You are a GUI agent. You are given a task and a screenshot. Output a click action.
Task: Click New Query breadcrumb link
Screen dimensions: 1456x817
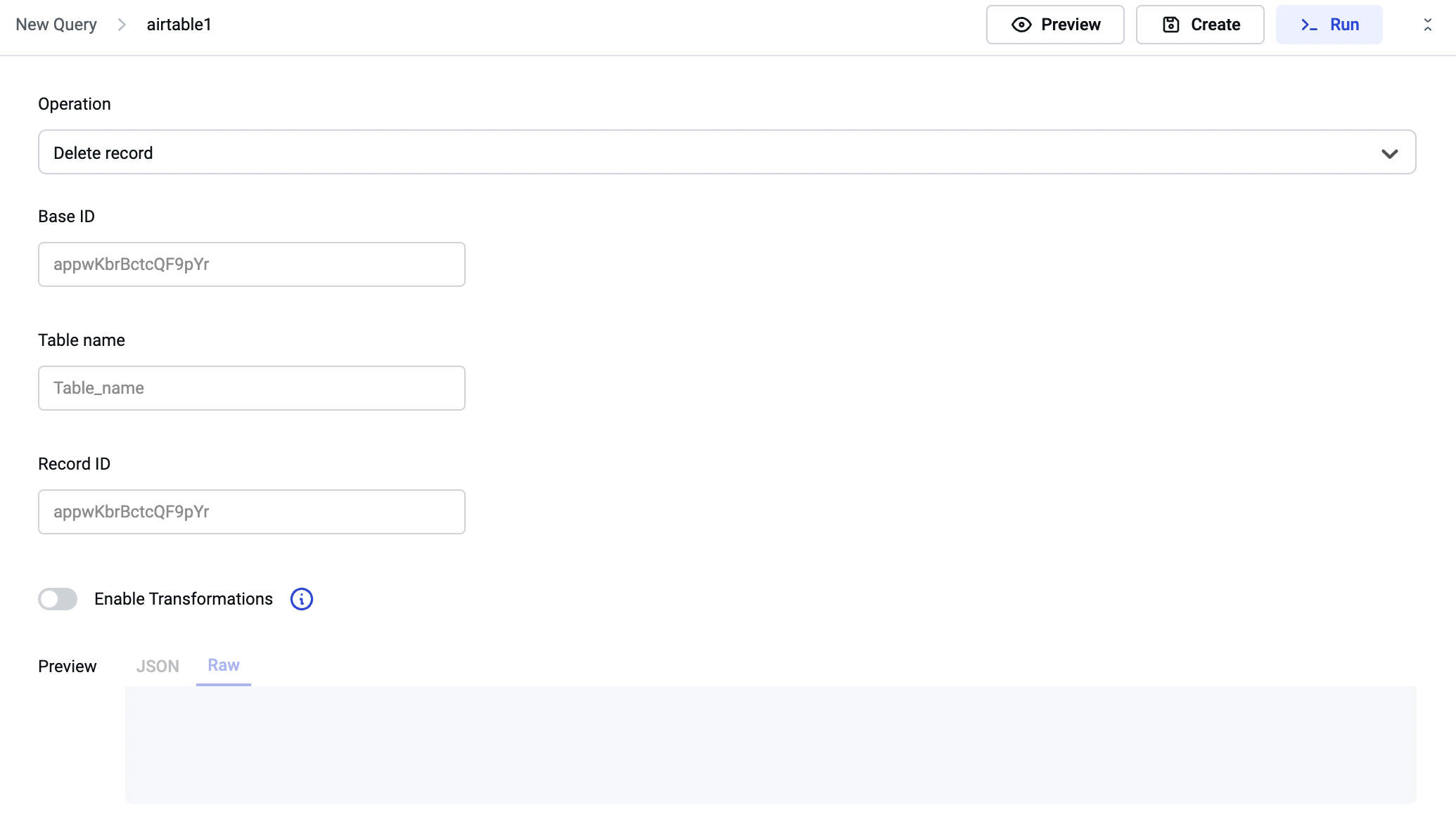[56, 25]
